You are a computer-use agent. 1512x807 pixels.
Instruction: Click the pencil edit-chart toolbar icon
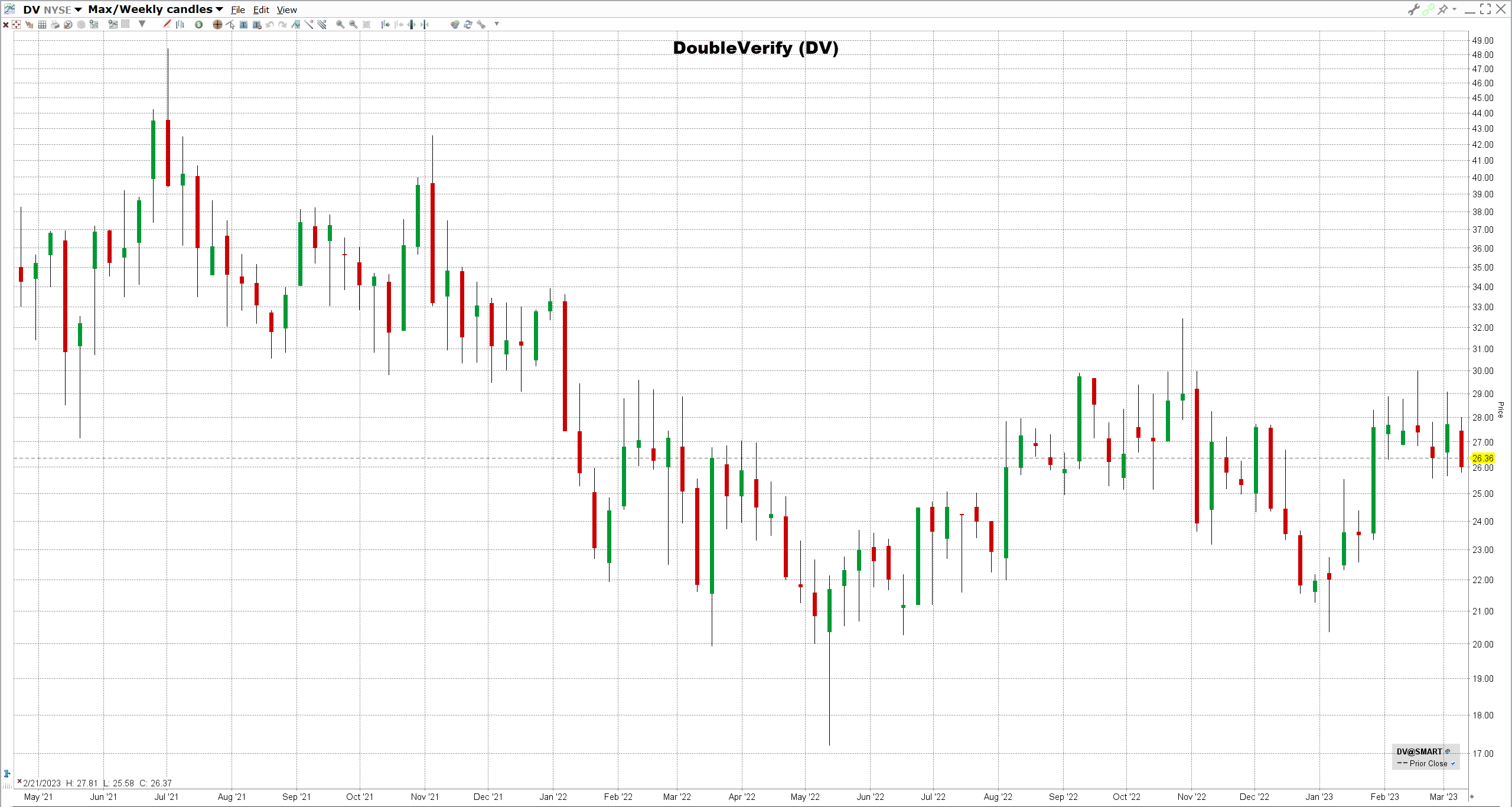click(x=167, y=24)
